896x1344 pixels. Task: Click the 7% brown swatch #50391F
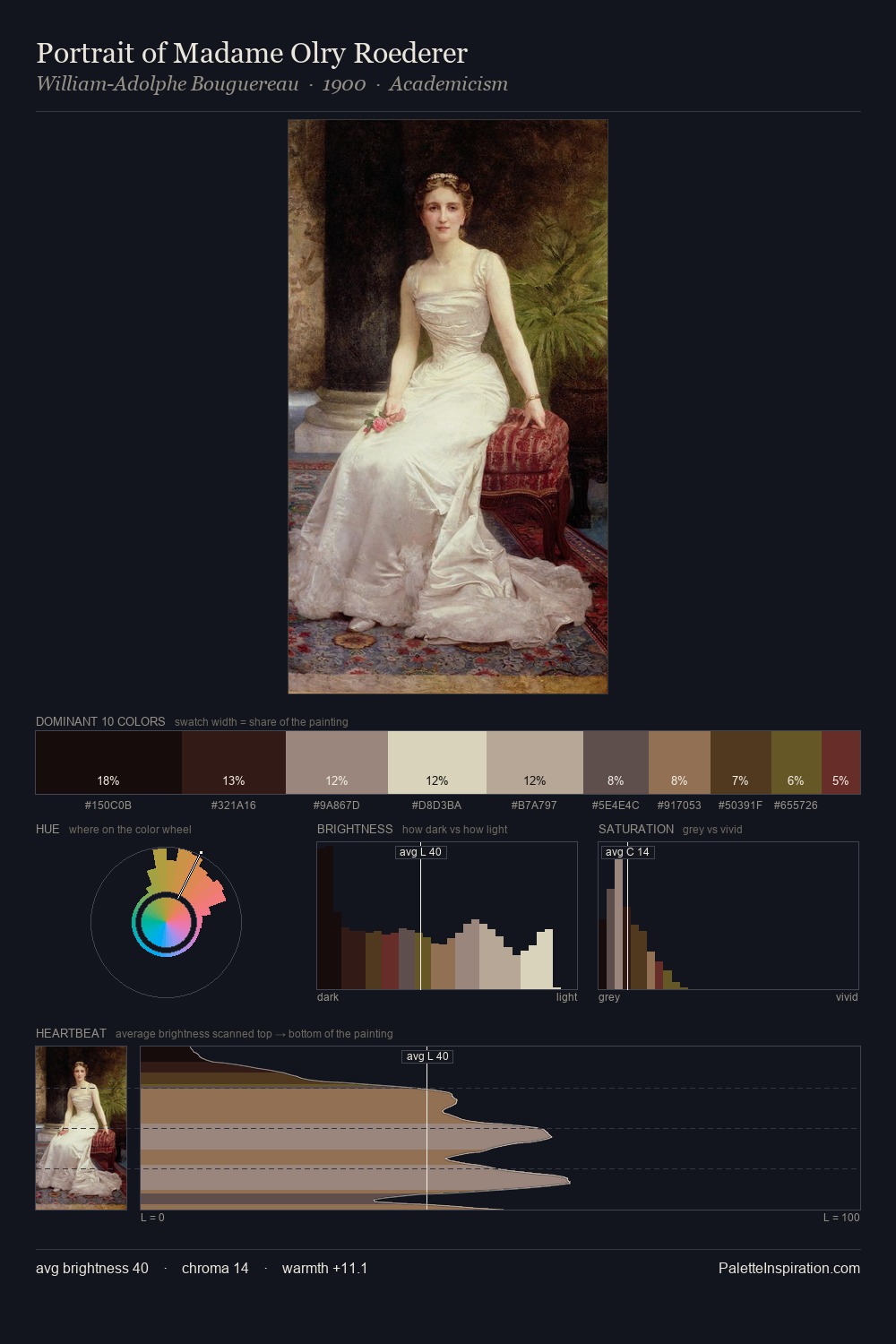(x=740, y=762)
